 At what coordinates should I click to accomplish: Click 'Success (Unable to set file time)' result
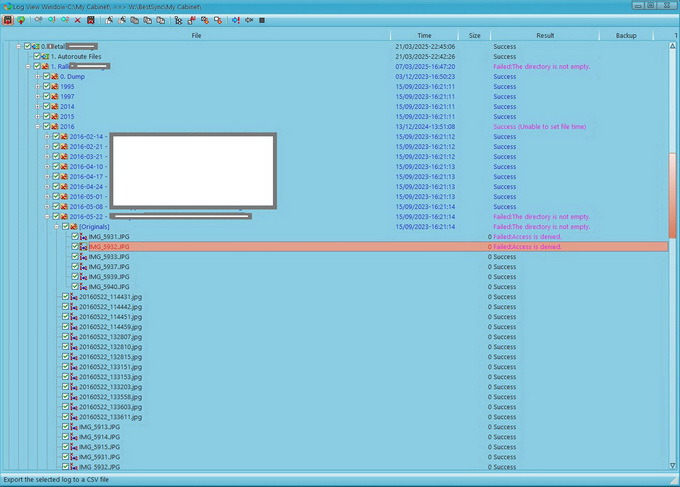539,127
